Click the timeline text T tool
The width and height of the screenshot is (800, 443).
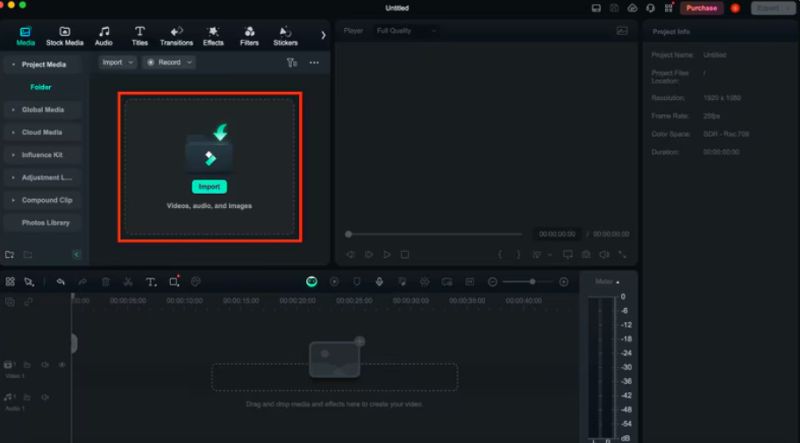pyautogui.click(x=151, y=282)
